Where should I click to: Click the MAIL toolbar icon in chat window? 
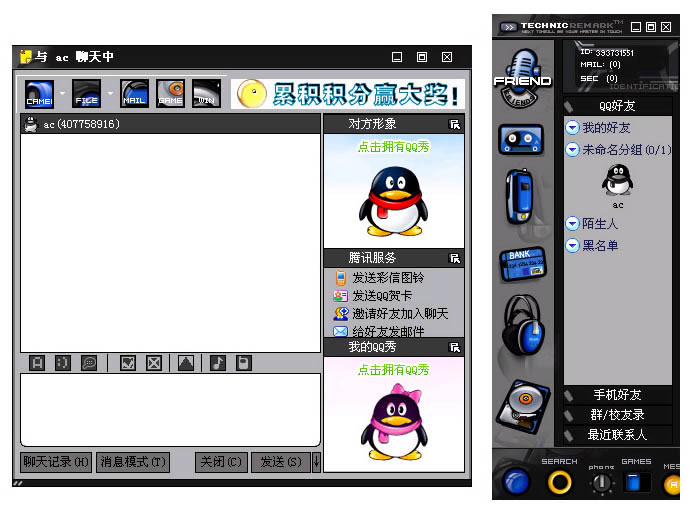[x=134, y=94]
